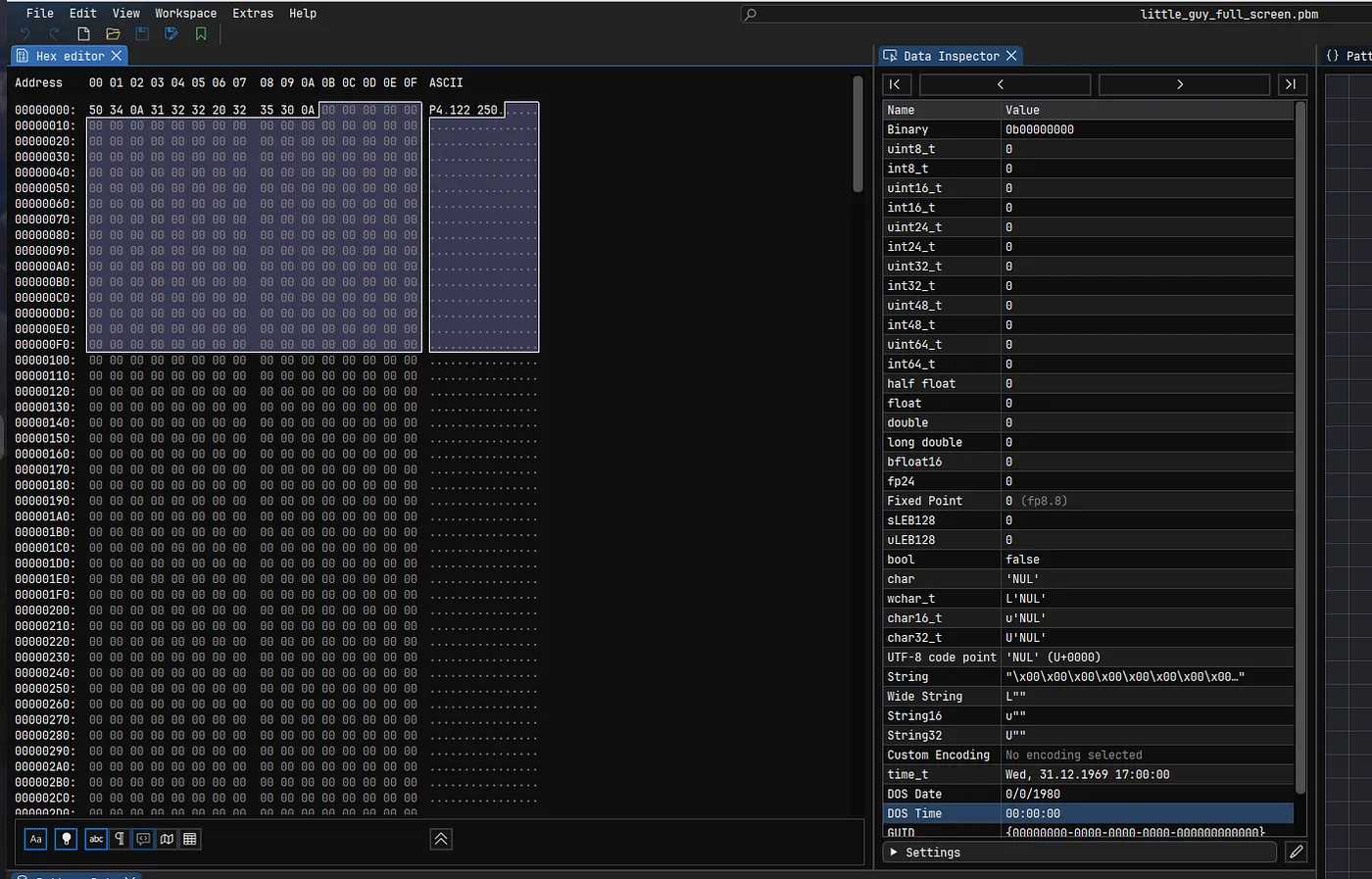1372x879 pixels.
Task: Click the Undo arrow in the toolbar
Action: [25, 34]
